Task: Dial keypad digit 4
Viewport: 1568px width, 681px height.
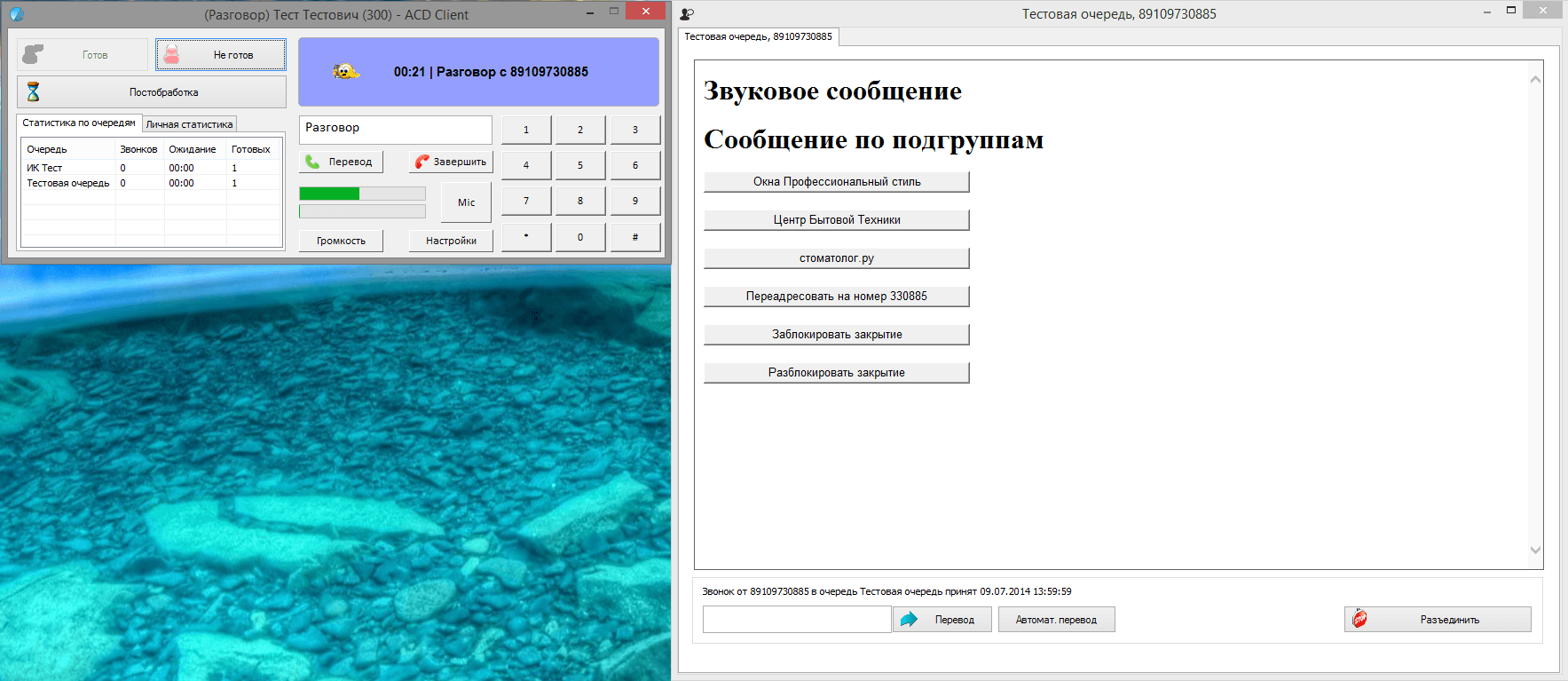Action: [526, 165]
